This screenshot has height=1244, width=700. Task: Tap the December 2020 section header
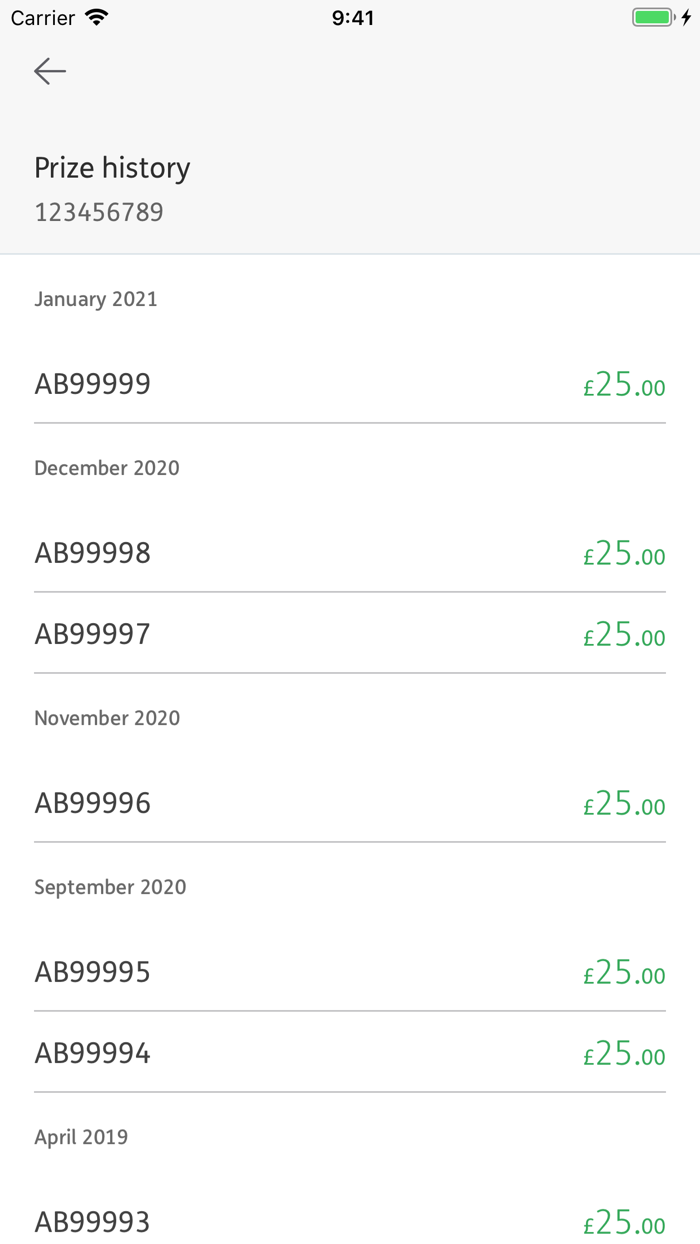[107, 468]
